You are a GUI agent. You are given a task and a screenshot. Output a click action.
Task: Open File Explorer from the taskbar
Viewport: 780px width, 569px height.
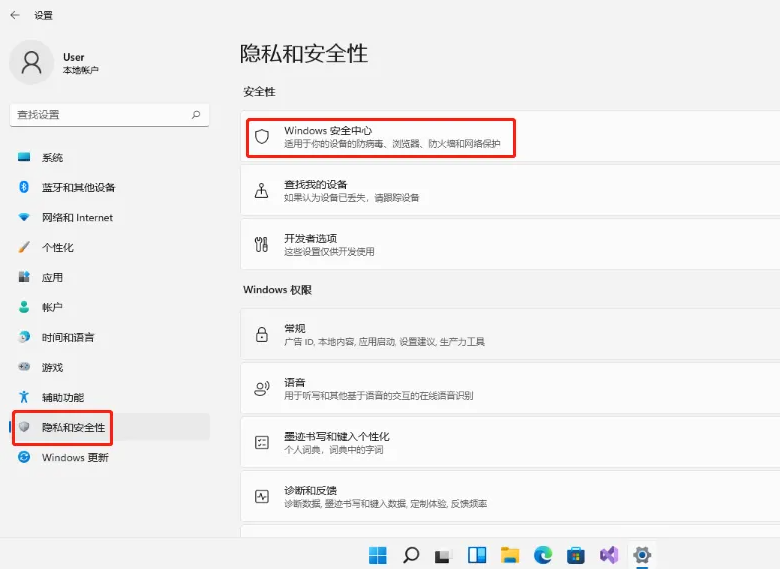[510, 555]
